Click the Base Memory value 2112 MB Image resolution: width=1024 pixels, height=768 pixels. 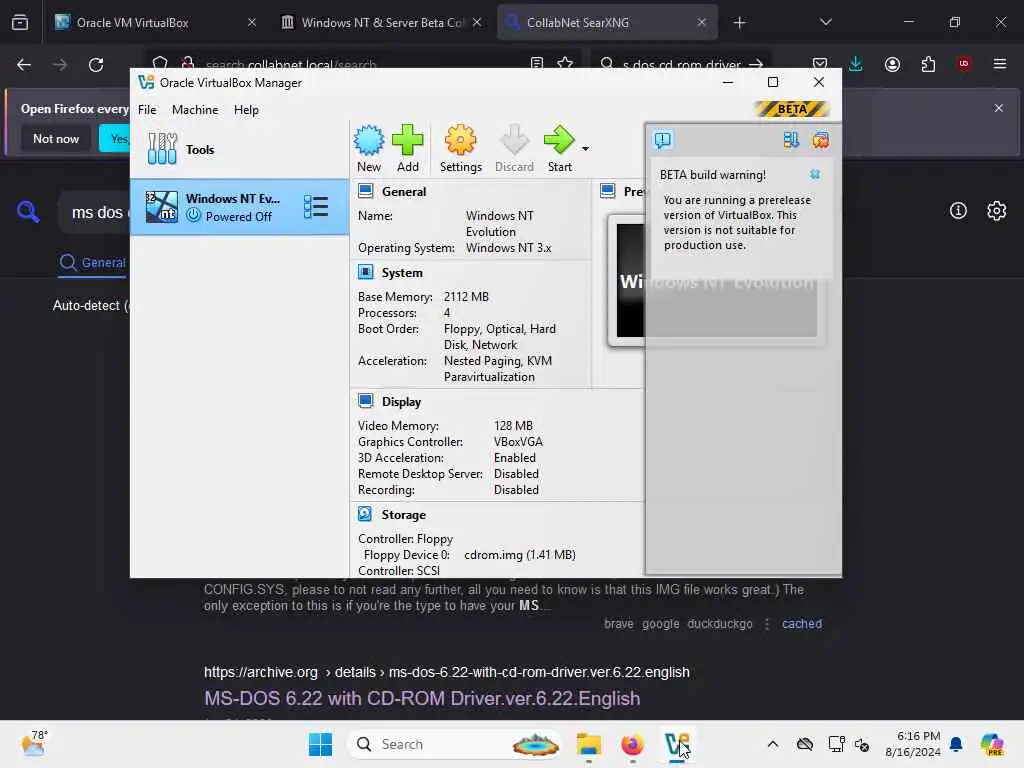(466, 296)
